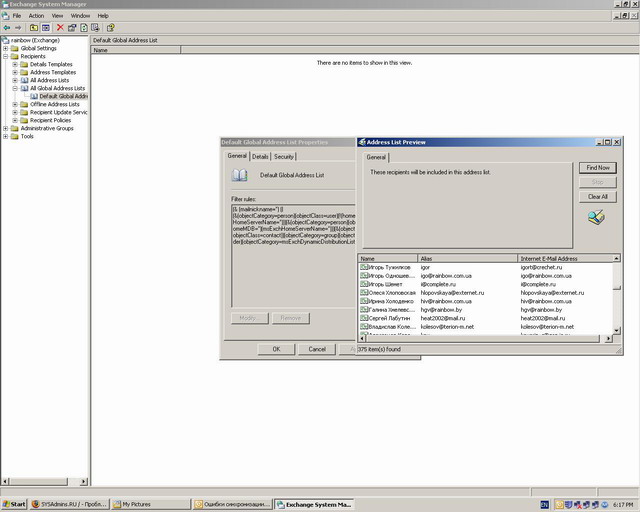Click the EN language indicator in the tray
The image size is (640, 512).
(544, 505)
